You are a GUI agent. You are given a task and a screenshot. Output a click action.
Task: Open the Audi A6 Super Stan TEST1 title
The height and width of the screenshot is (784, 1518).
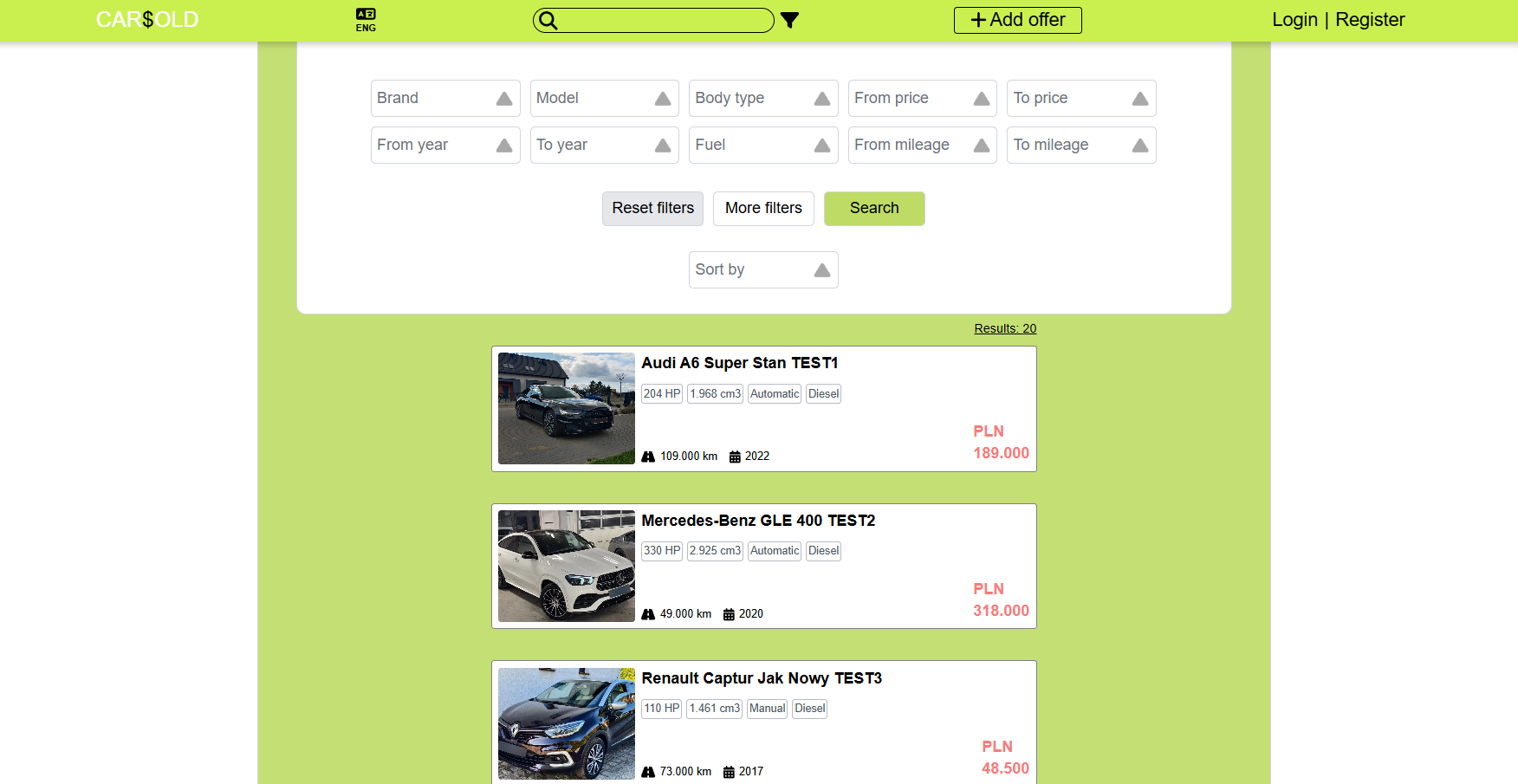pos(740,363)
